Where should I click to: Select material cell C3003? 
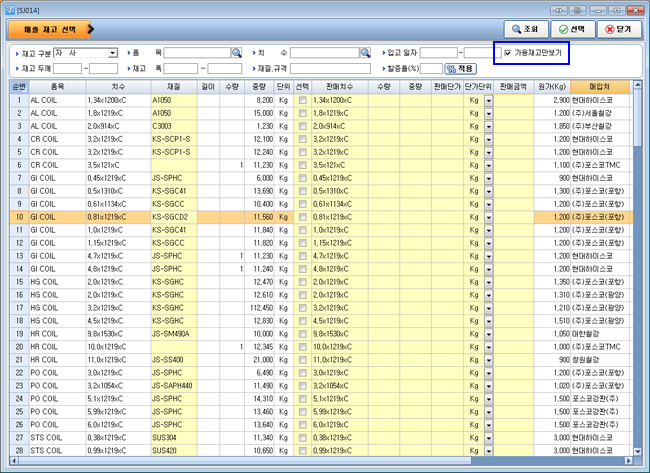174,126
